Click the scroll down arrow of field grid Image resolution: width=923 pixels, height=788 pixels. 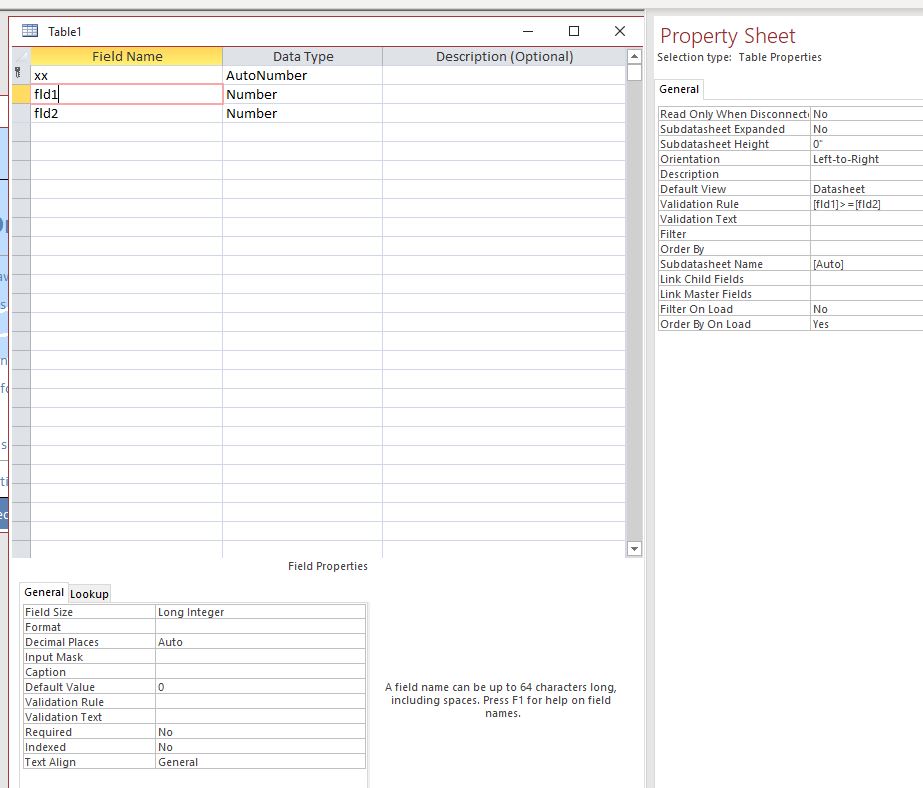(x=634, y=549)
